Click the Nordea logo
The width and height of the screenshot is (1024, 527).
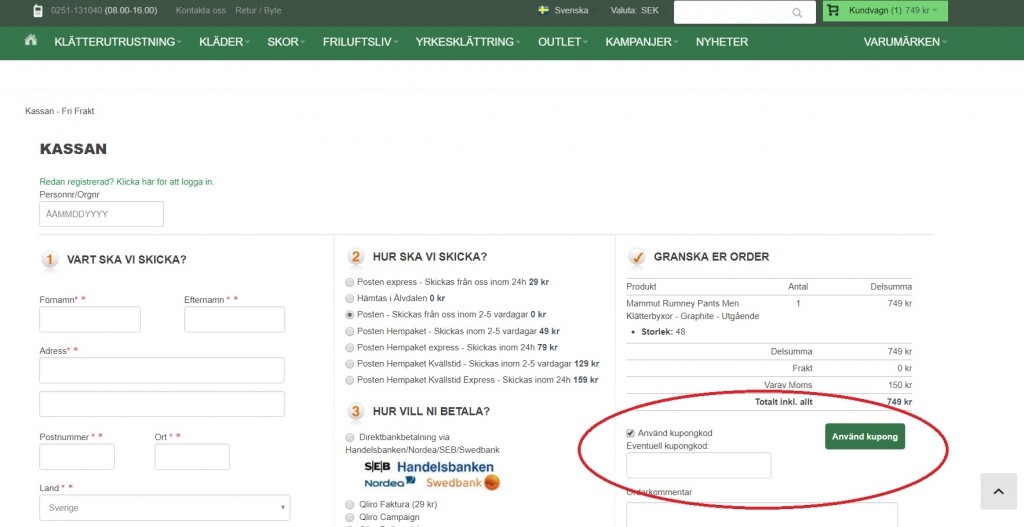(x=390, y=483)
